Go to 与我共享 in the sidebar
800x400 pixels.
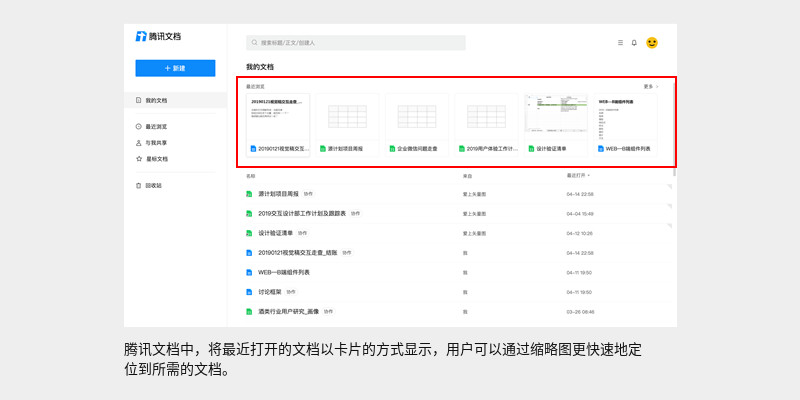coord(156,143)
